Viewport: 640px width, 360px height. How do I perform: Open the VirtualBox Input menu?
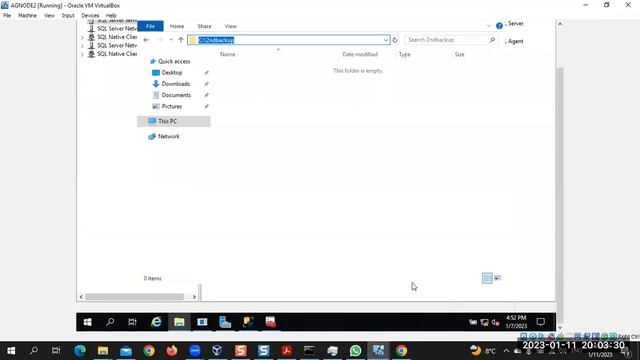coord(68,16)
